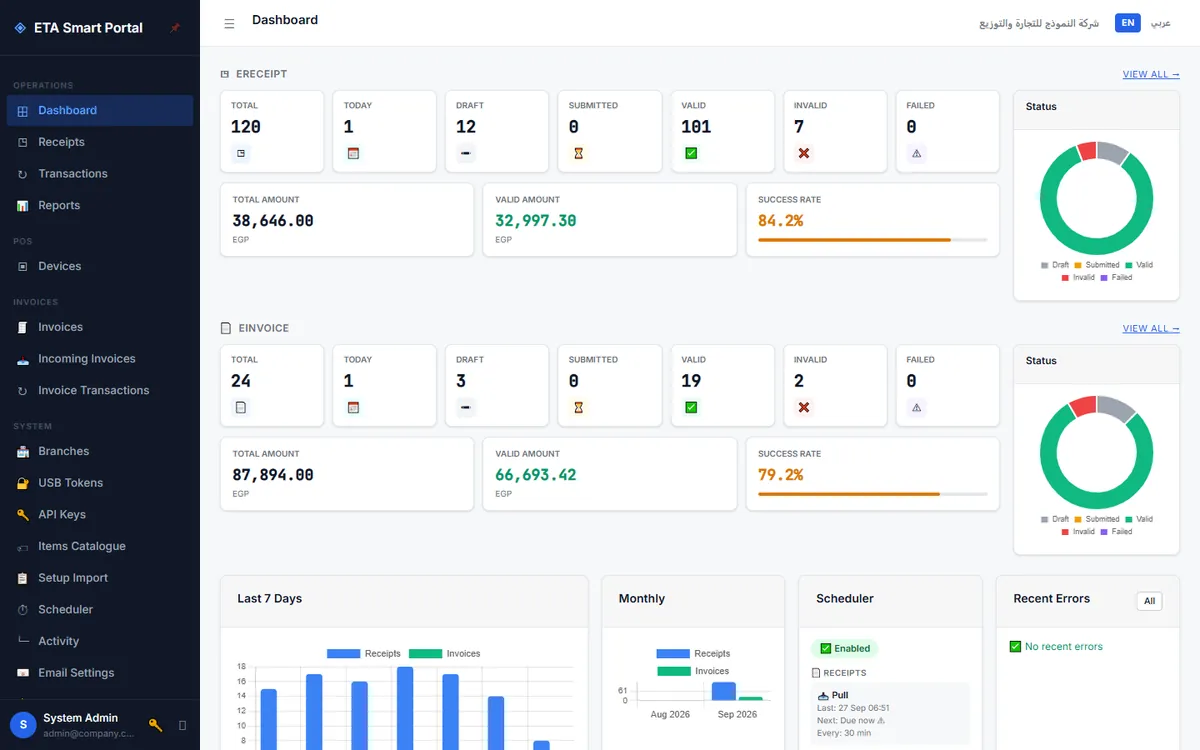Open Branches via its building icon
Image resolution: width=1200 pixels, height=750 pixels.
[x=22, y=452]
